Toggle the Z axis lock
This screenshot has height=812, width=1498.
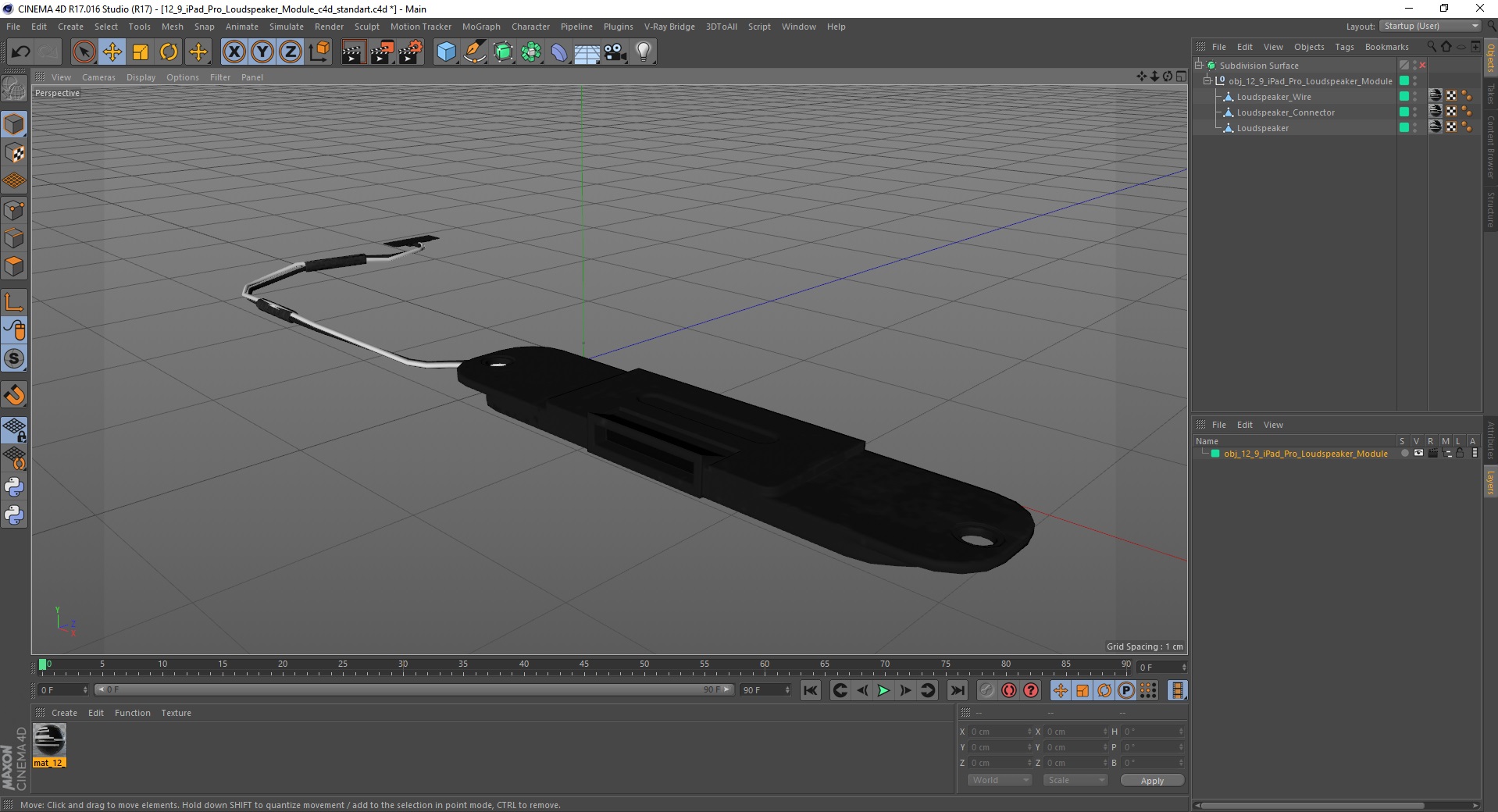[291, 52]
